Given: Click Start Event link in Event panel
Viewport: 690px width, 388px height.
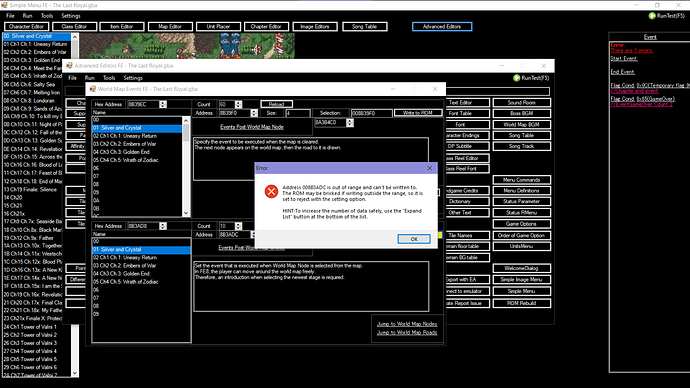Looking at the screenshot, I should coord(624,59).
